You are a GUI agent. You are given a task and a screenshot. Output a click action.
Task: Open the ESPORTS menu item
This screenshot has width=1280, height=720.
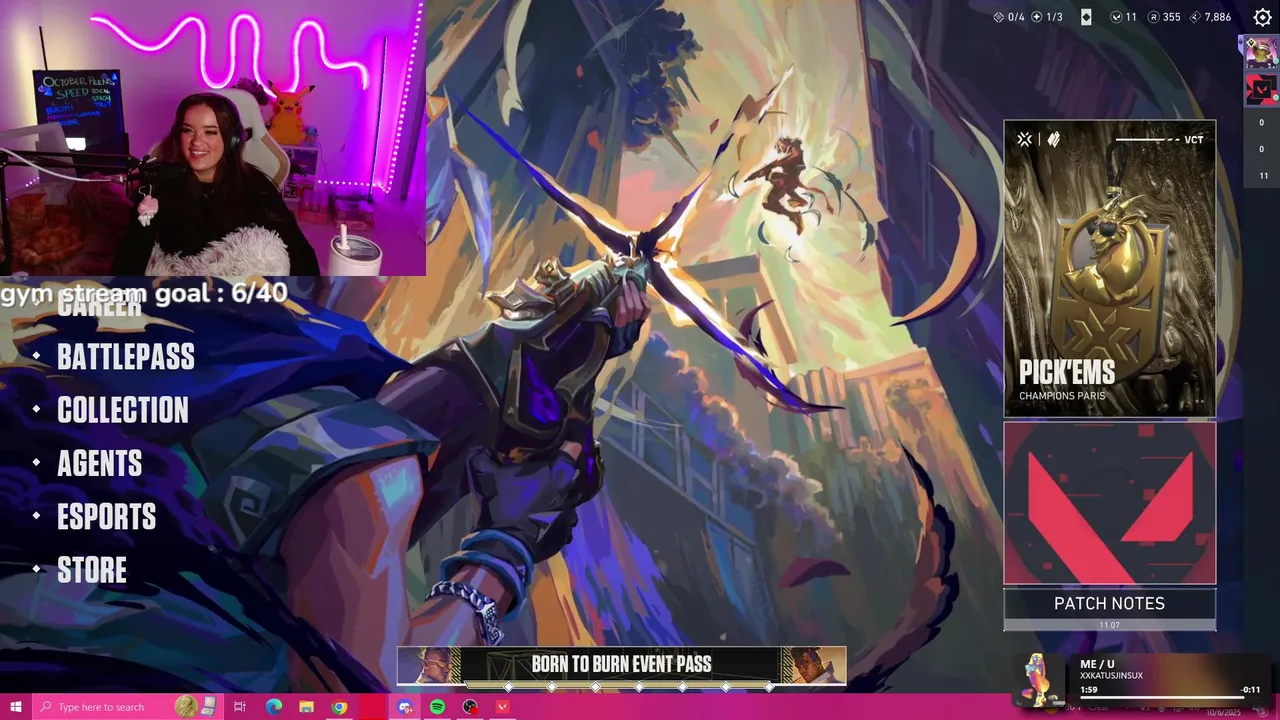pyautogui.click(x=106, y=517)
